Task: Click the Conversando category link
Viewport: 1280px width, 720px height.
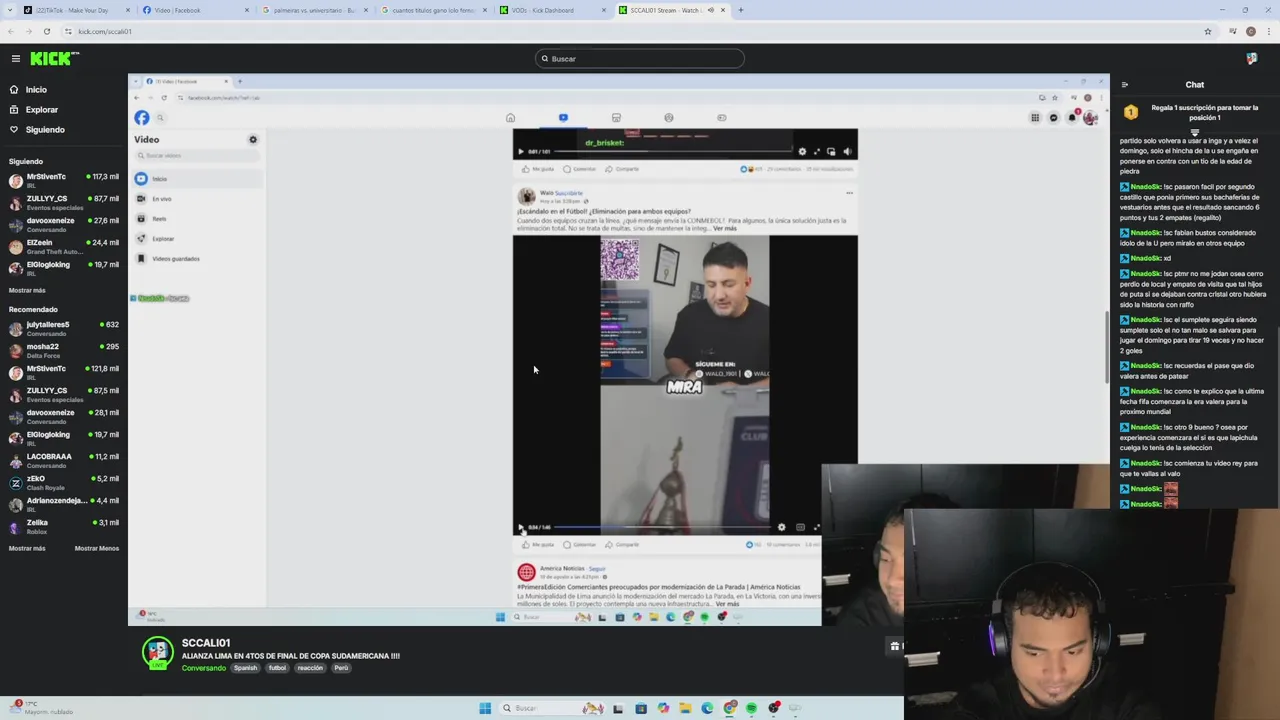Action: tap(204, 668)
